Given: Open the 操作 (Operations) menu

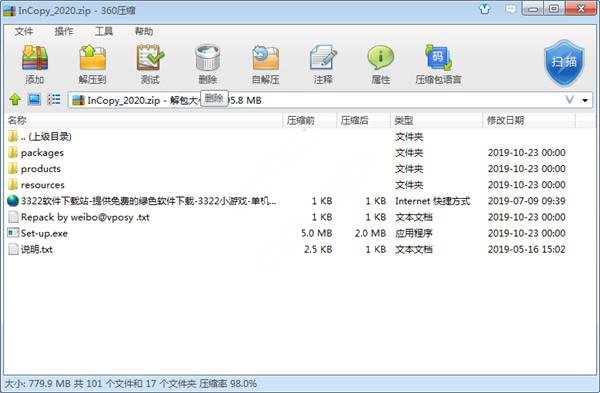Looking at the screenshot, I should pyautogui.click(x=64, y=31).
